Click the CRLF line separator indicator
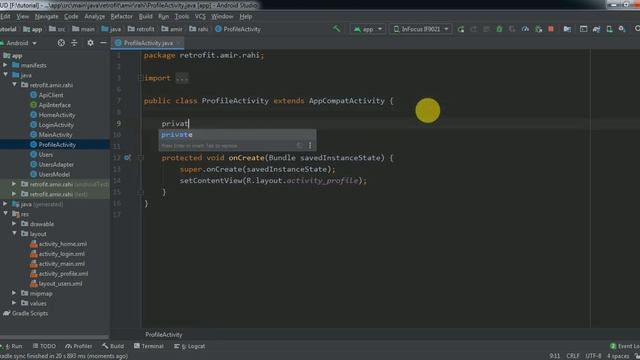640x360 pixels. click(573, 356)
